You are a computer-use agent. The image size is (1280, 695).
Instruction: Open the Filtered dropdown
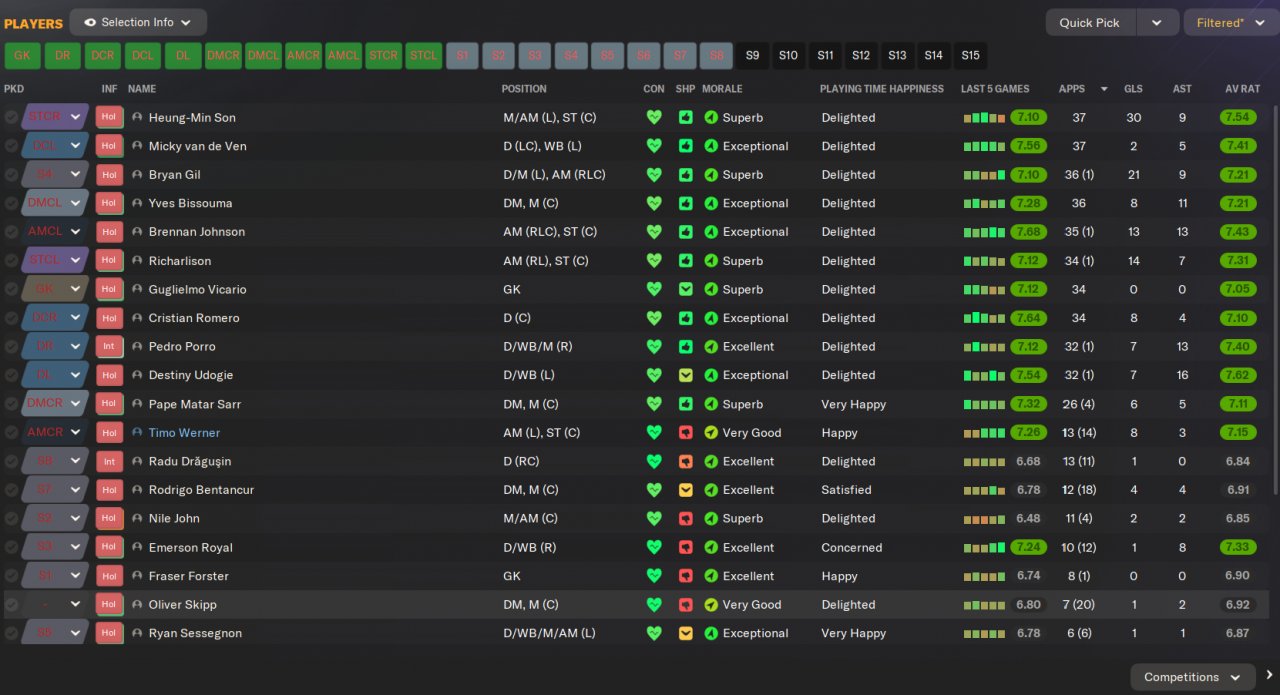coord(1229,23)
